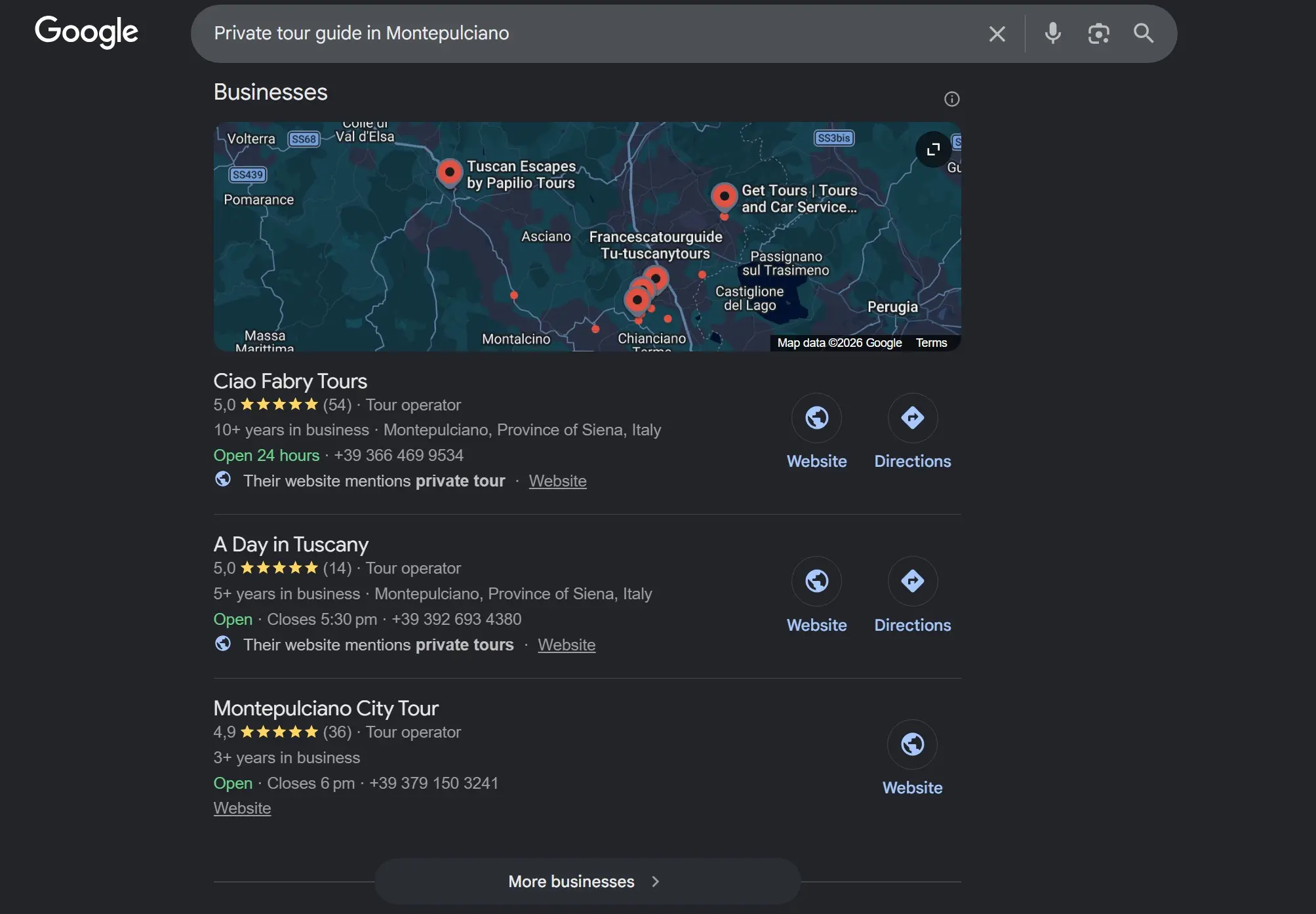Click the (36) reviews count for Montepulciano City Tour
The height and width of the screenshot is (914, 1316).
337,732
